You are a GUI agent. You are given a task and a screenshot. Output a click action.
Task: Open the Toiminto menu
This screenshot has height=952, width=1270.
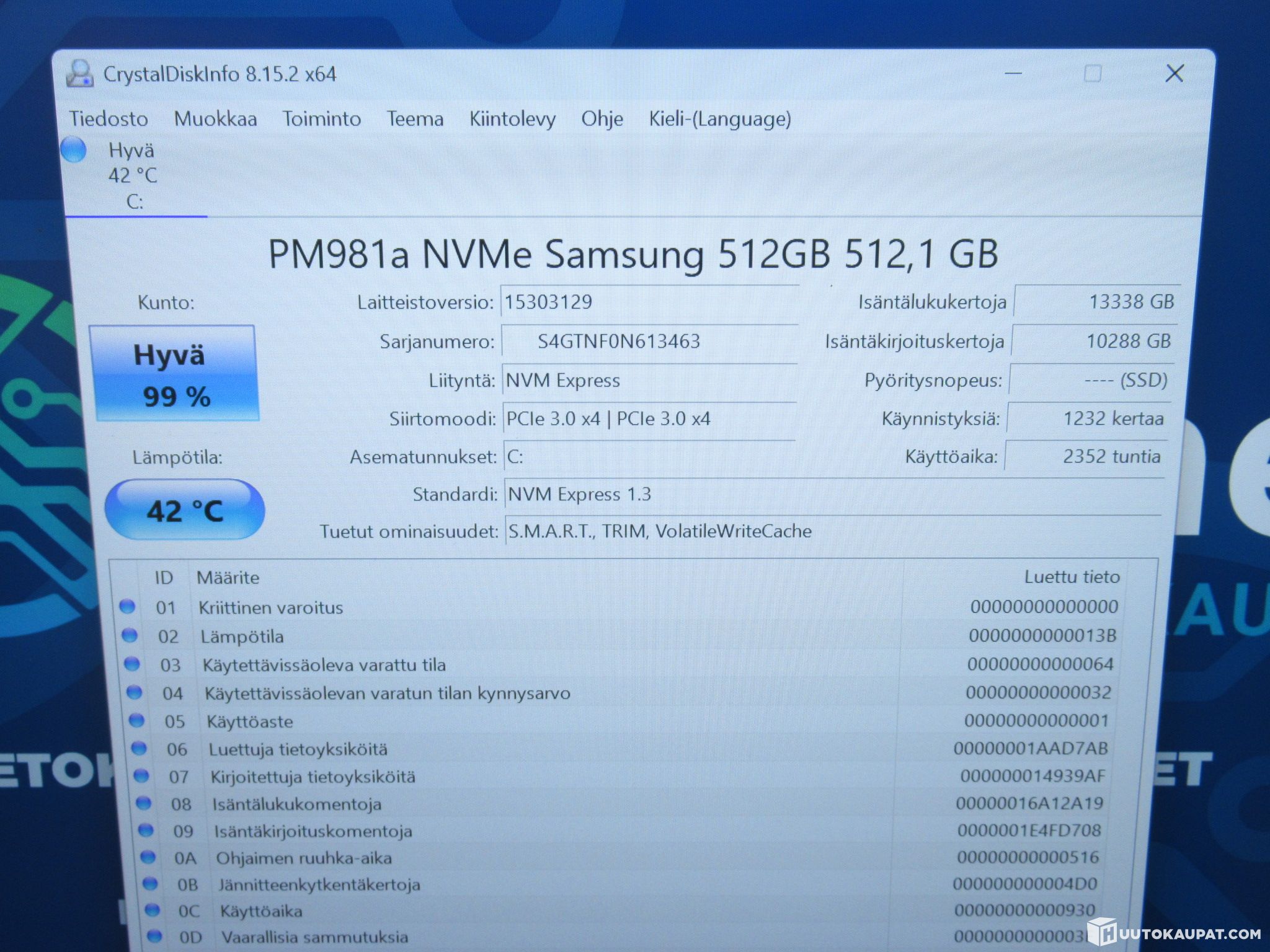(321, 119)
